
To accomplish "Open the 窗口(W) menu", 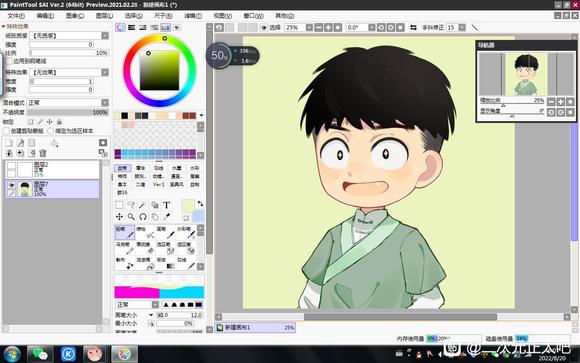I will point(253,16).
